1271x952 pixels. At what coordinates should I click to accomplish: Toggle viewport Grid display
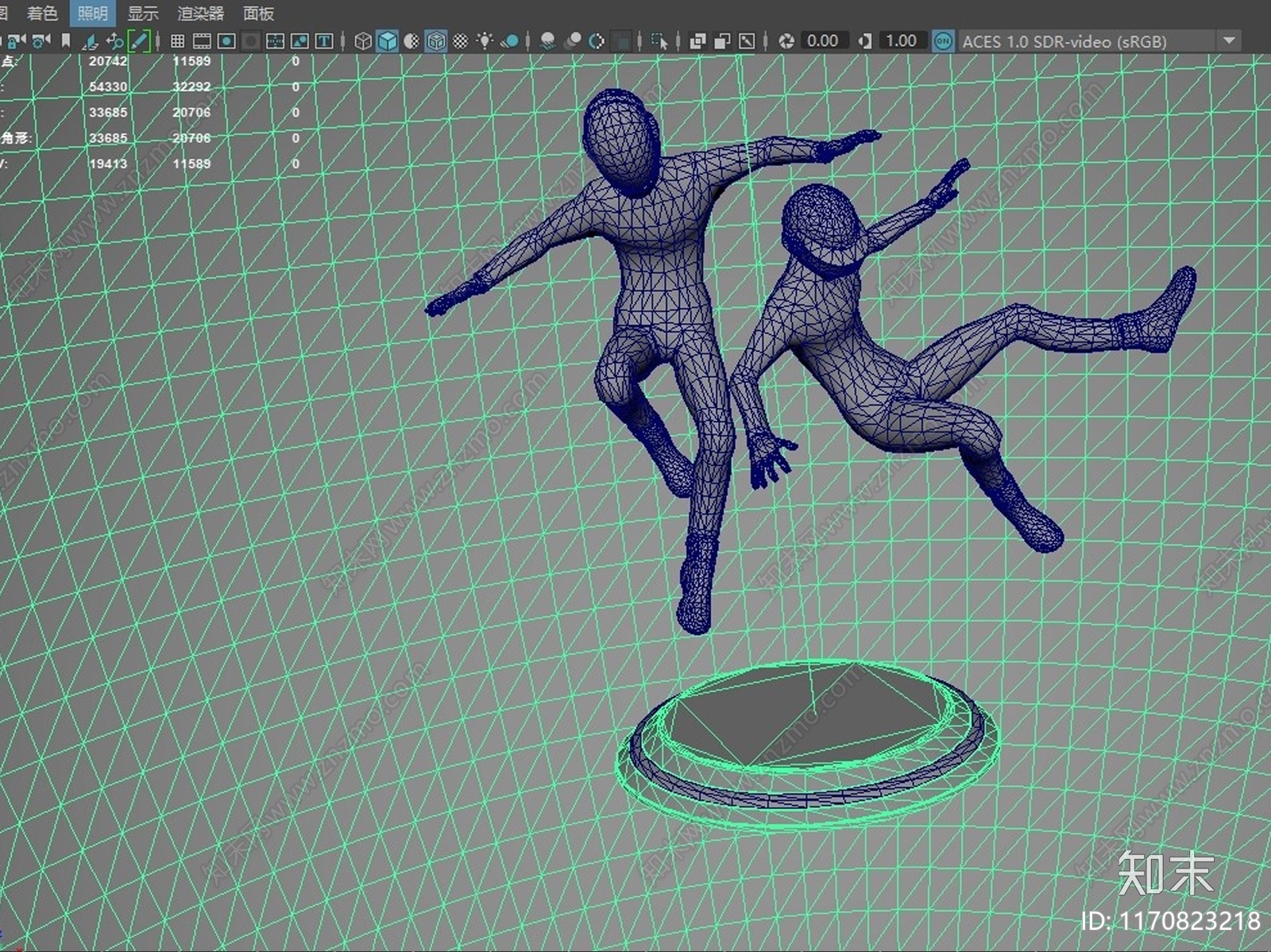(x=178, y=40)
